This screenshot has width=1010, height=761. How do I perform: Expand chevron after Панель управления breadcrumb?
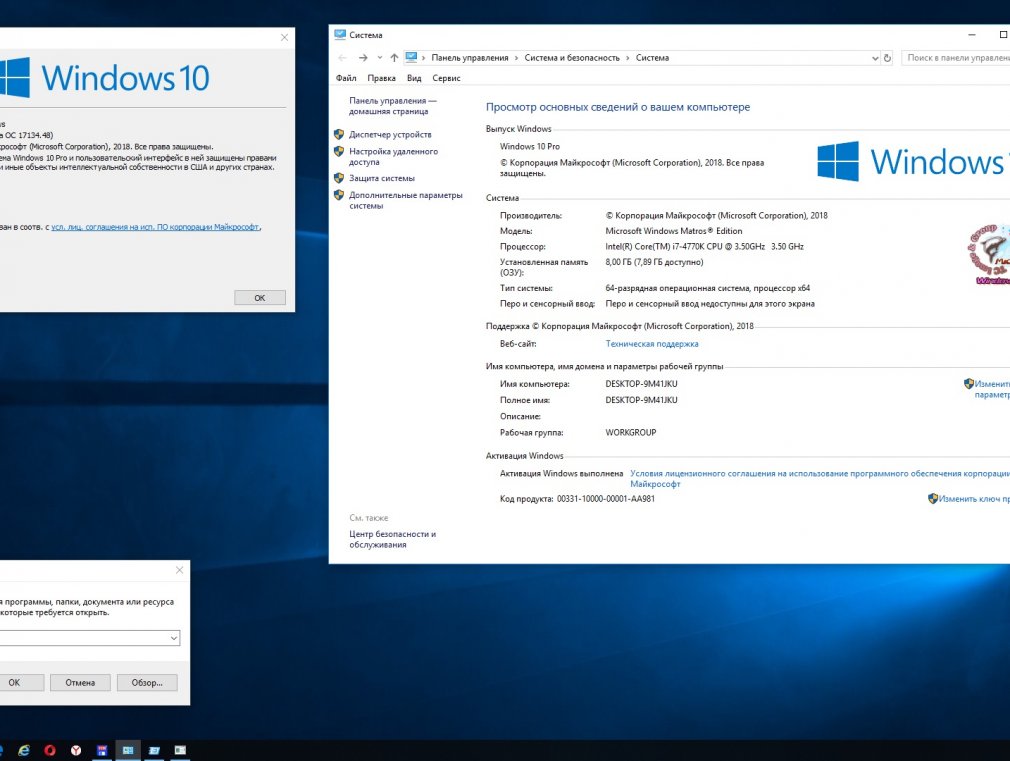pos(516,58)
